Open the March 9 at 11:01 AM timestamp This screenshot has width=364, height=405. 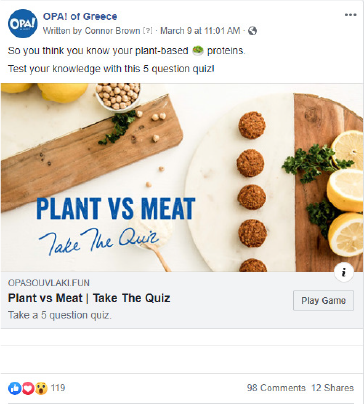pos(200,31)
